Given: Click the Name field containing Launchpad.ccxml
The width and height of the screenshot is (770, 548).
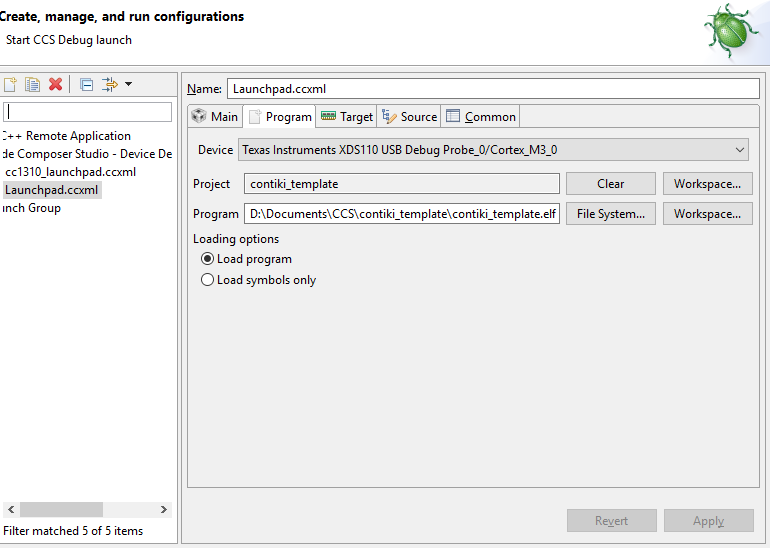Looking at the screenshot, I should tap(493, 89).
